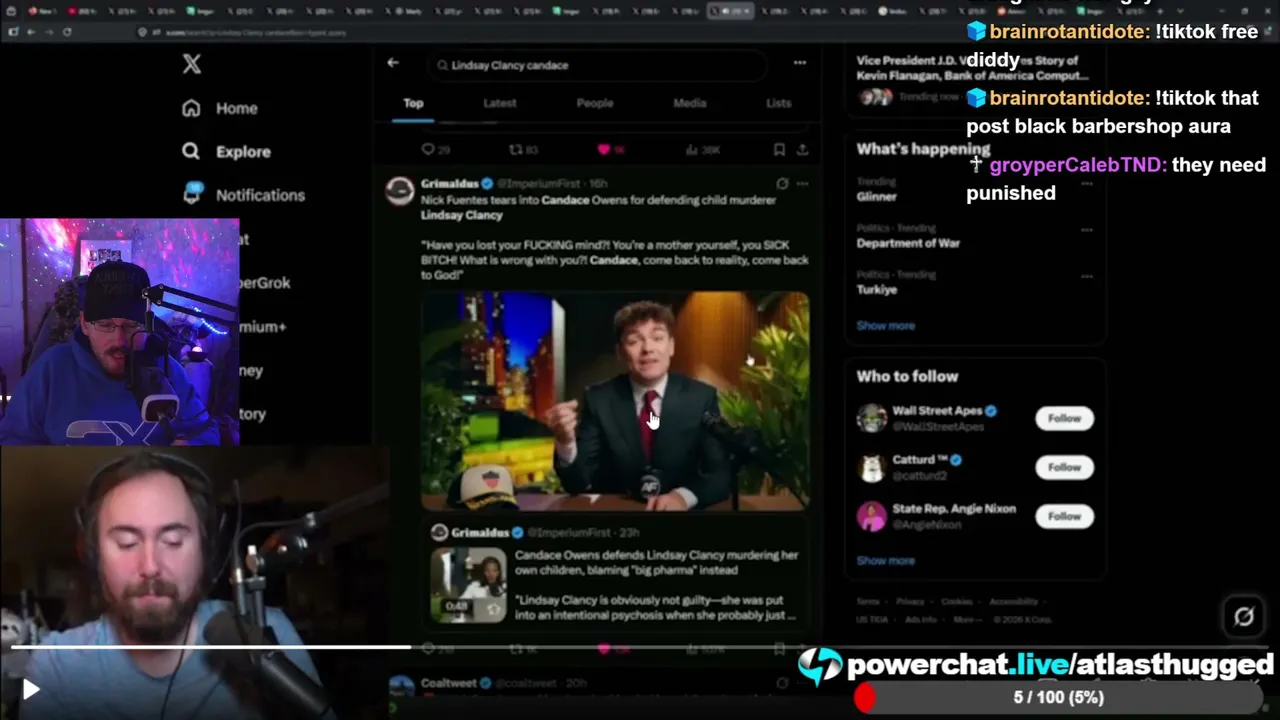Image resolution: width=1280 pixels, height=720 pixels.
Task: Follow Wall Street Apes
Action: (x=1064, y=418)
